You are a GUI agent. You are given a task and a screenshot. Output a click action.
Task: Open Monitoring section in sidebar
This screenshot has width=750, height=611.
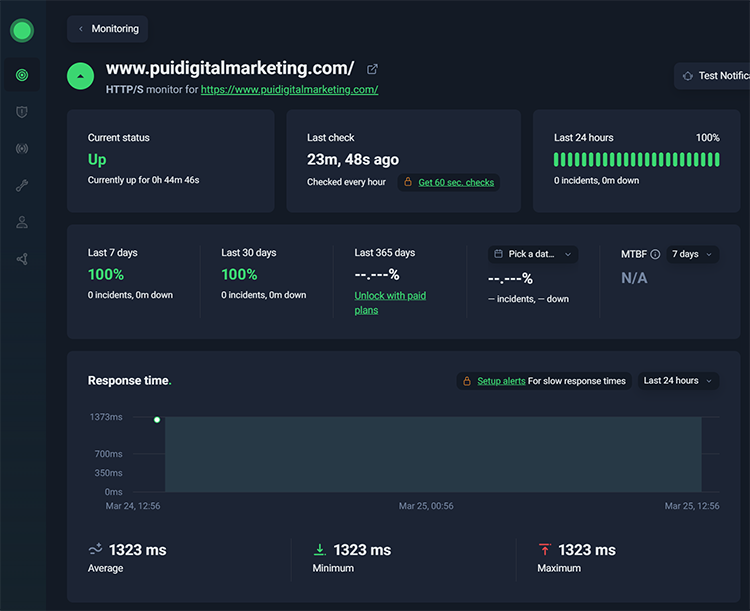point(22,75)
